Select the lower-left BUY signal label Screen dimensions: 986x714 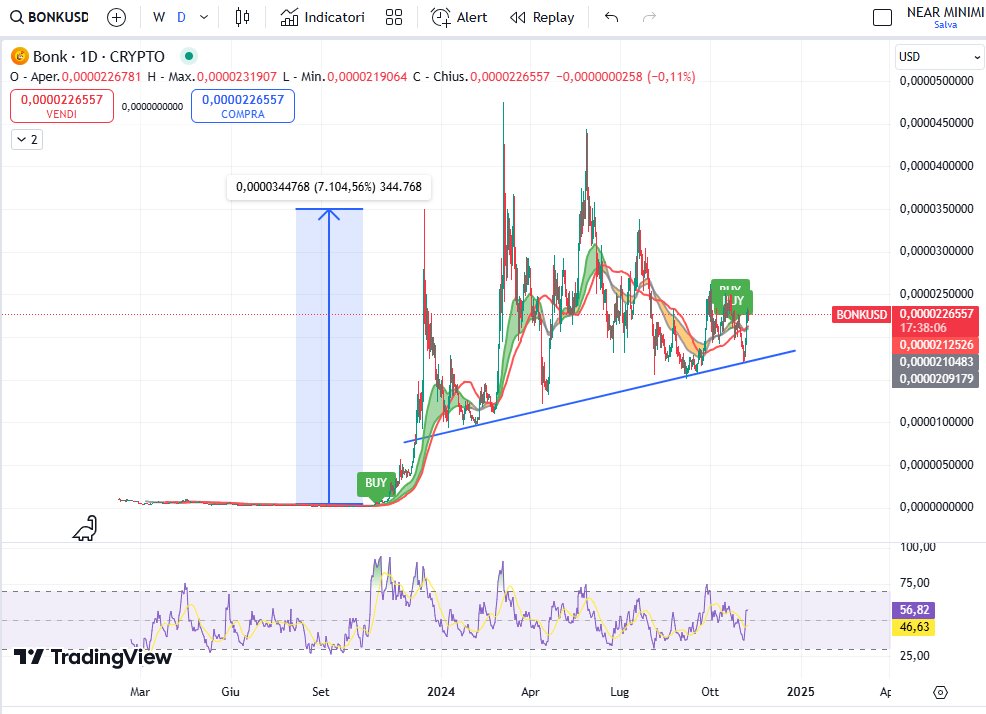pyautogui.click(x=376, y=483)
